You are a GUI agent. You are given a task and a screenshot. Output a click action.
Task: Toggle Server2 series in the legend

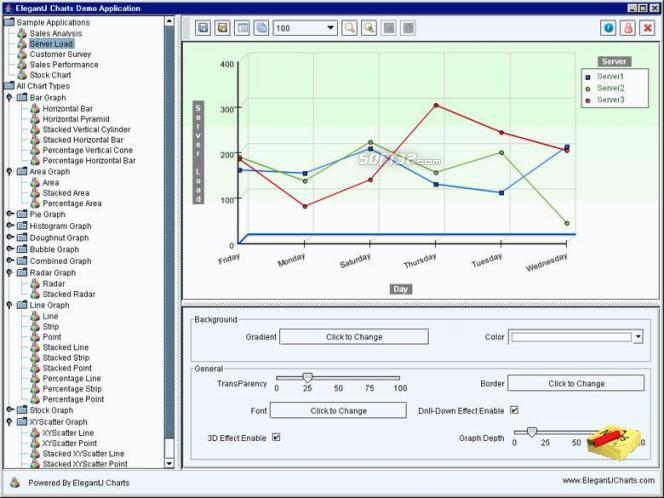pos(604,89)
